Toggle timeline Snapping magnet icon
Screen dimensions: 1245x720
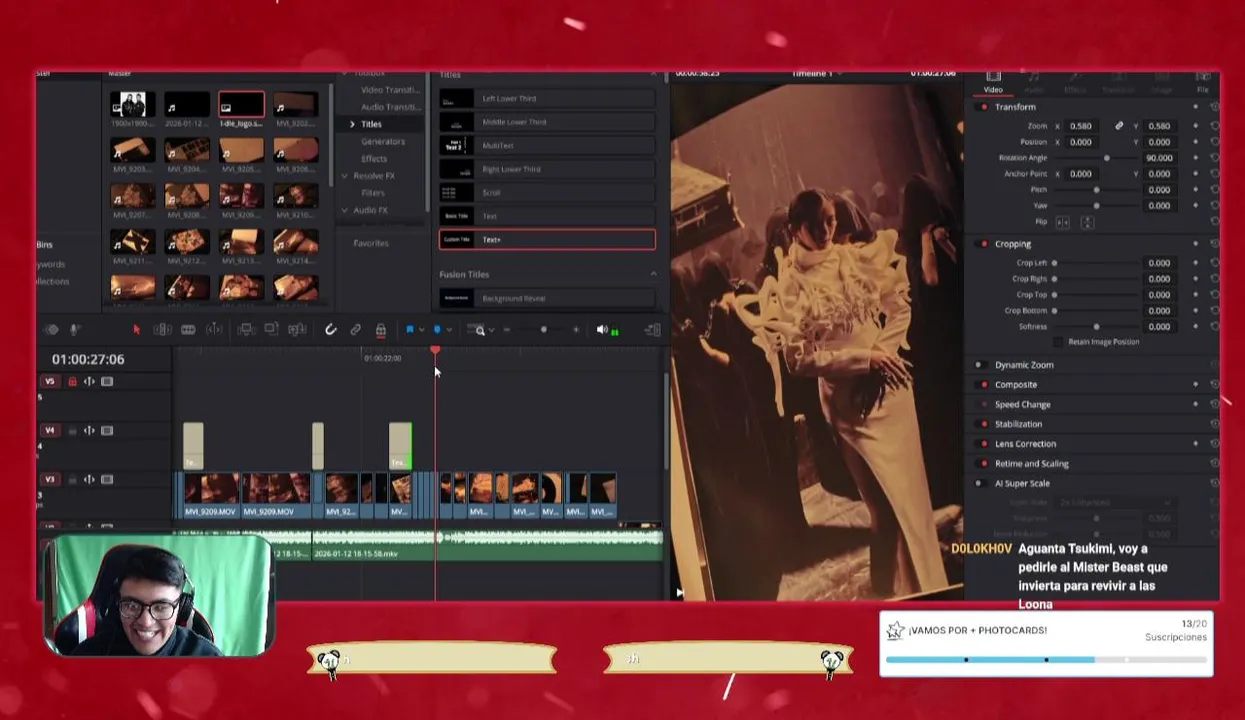coord(330,329)
